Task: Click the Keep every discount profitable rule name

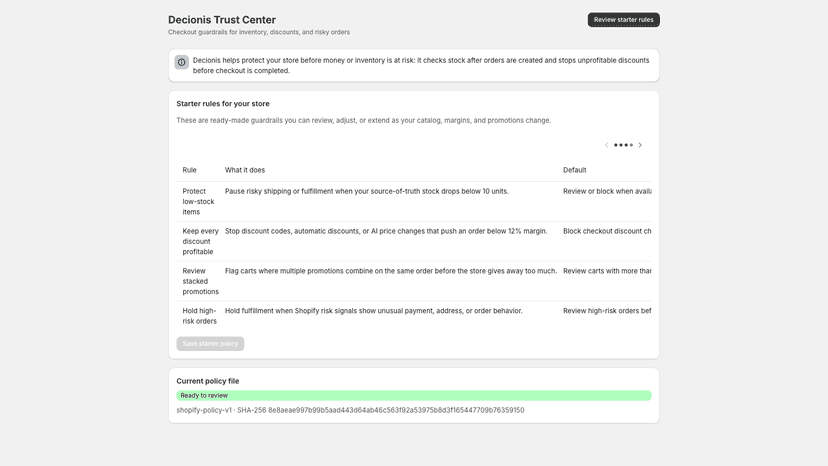Action: [x=200, y=241]
